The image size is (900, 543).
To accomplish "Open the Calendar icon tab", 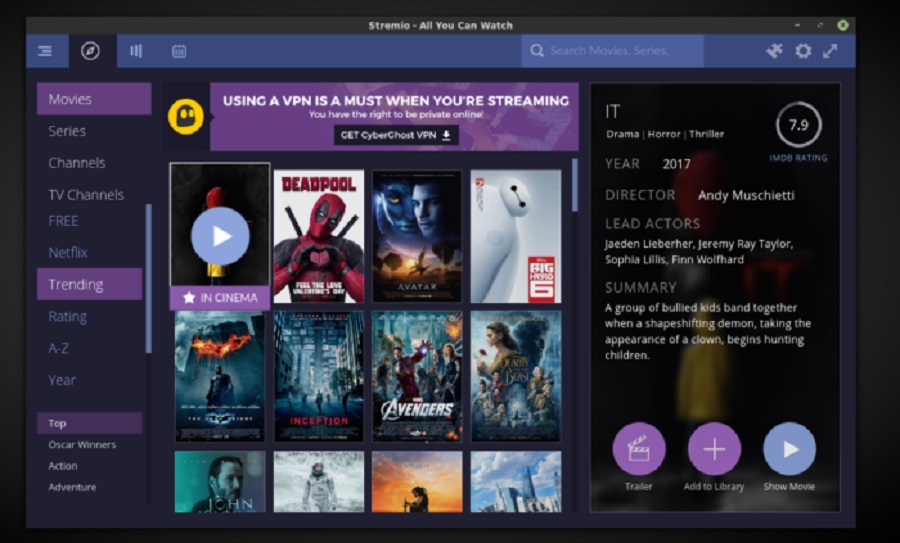I will [179, 51].
